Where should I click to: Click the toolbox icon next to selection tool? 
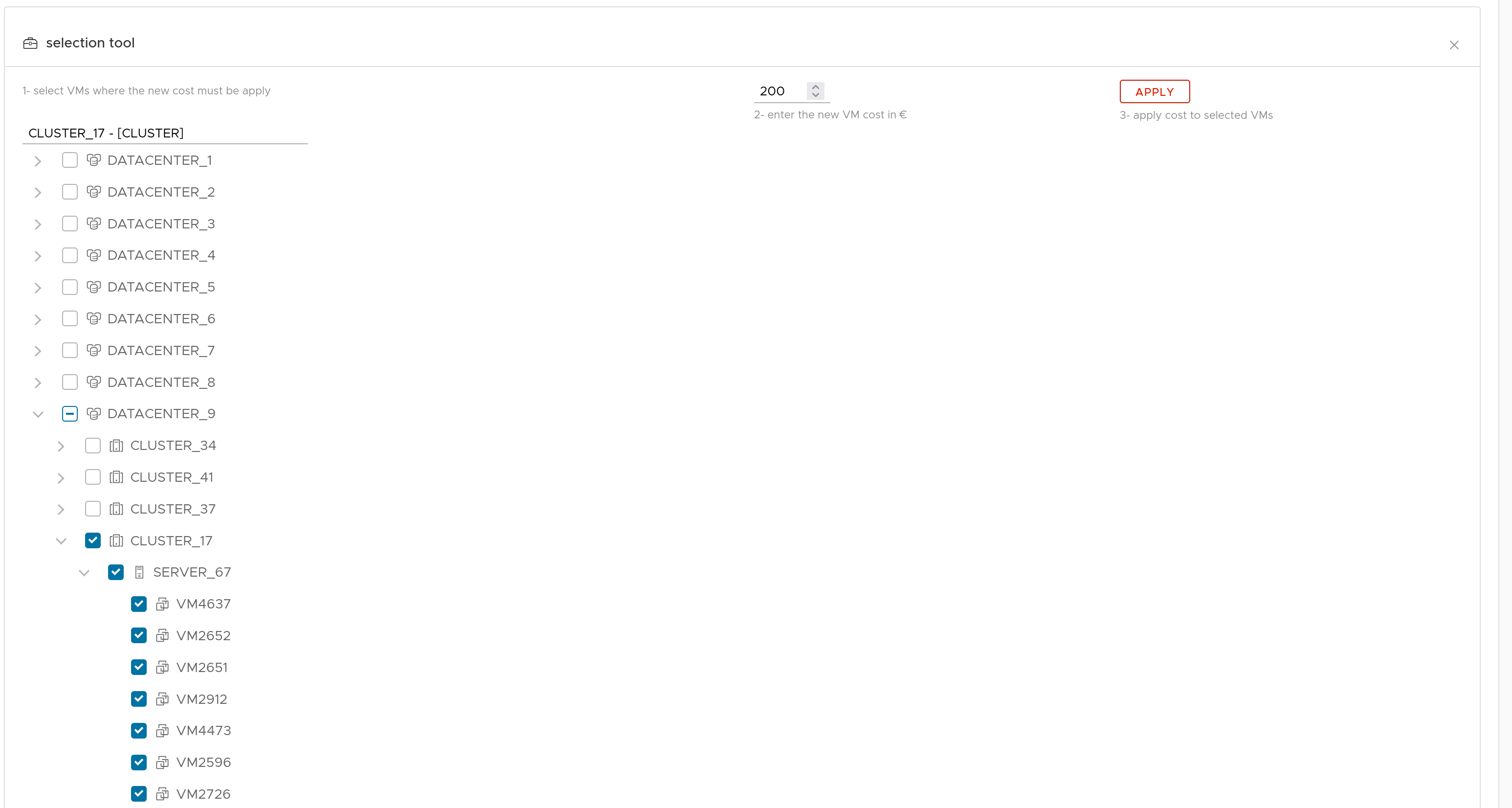click(x=30, y=44)
